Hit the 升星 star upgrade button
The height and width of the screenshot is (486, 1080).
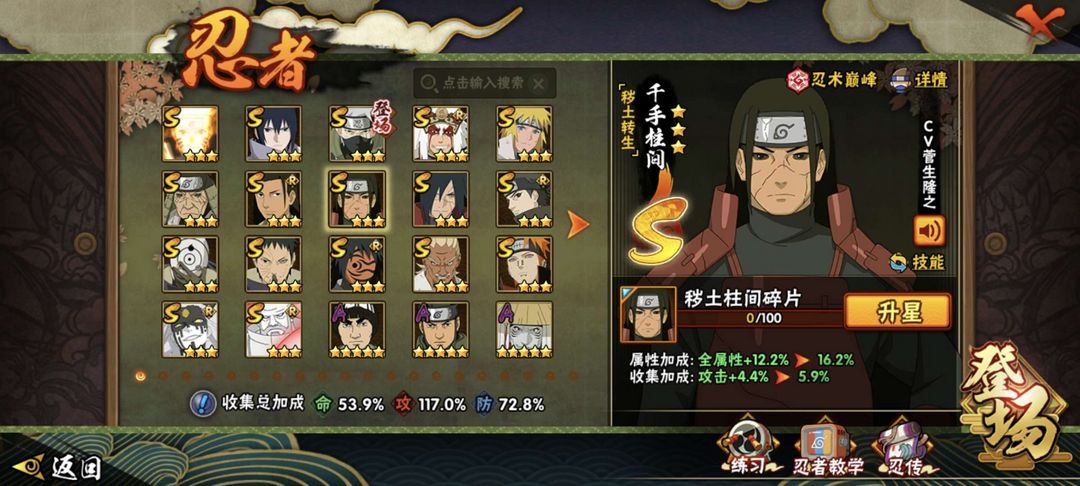[897, 312]
